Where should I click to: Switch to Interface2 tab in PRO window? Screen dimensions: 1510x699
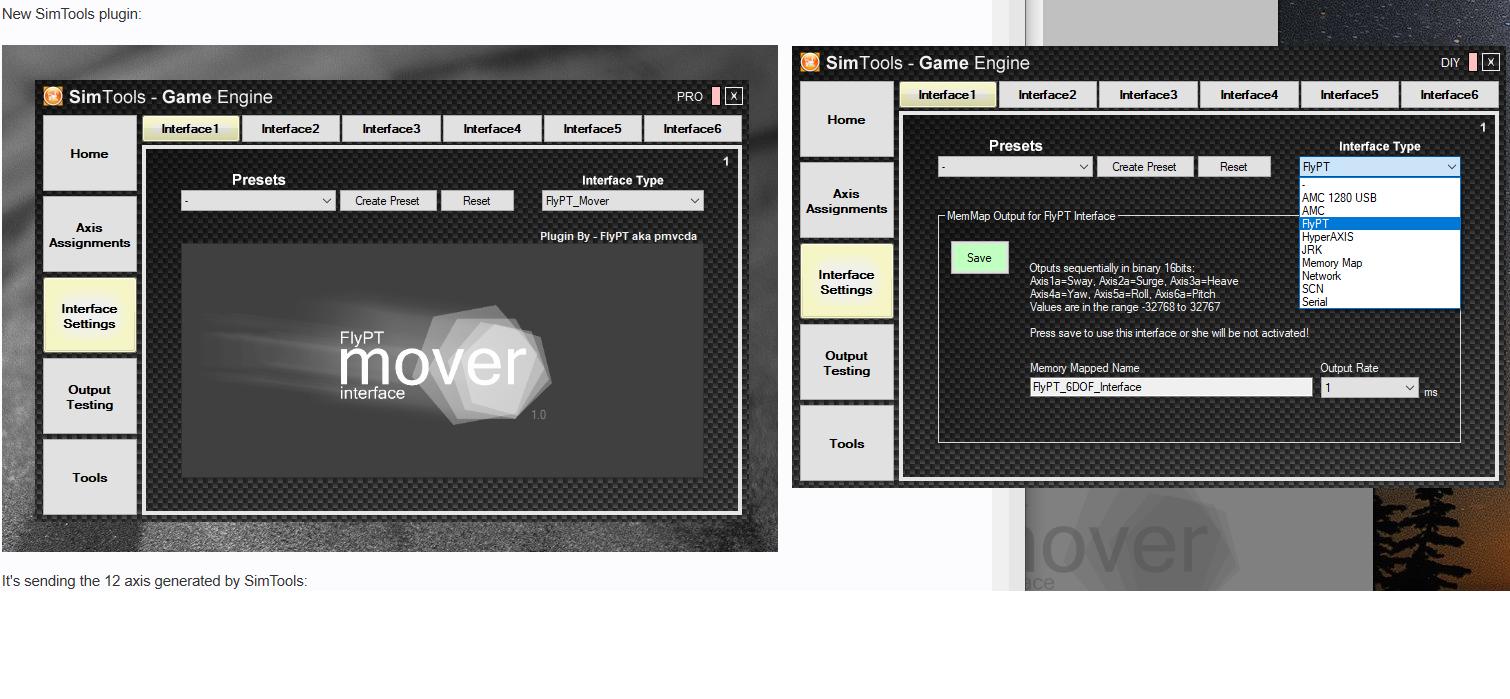(x=290, y=128)
